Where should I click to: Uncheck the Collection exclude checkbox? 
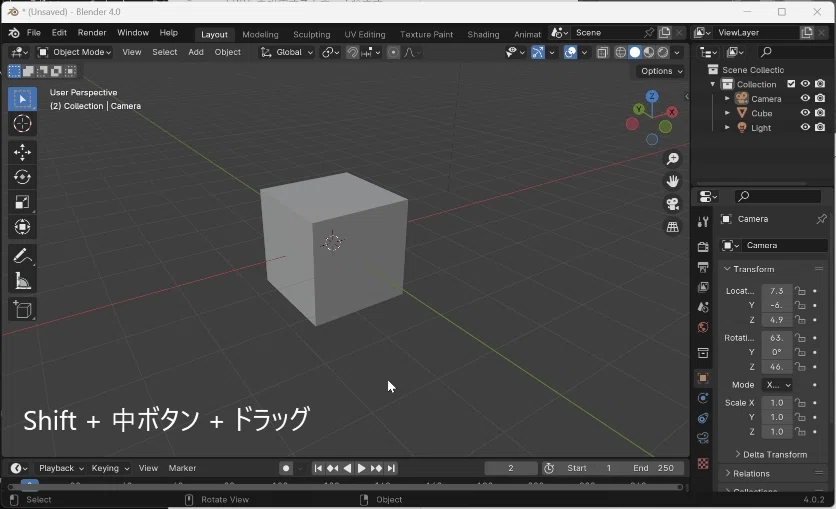[x=791, y=84]
